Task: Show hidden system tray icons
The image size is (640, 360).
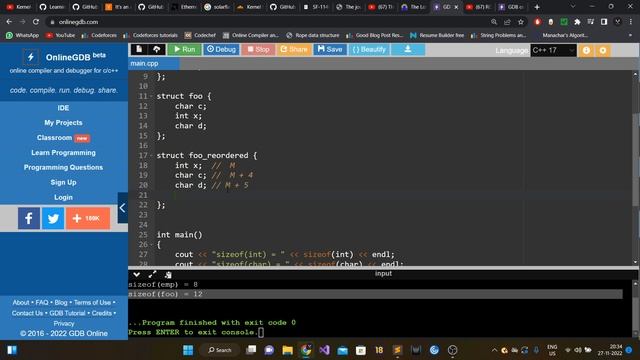Action: [494, 350]
